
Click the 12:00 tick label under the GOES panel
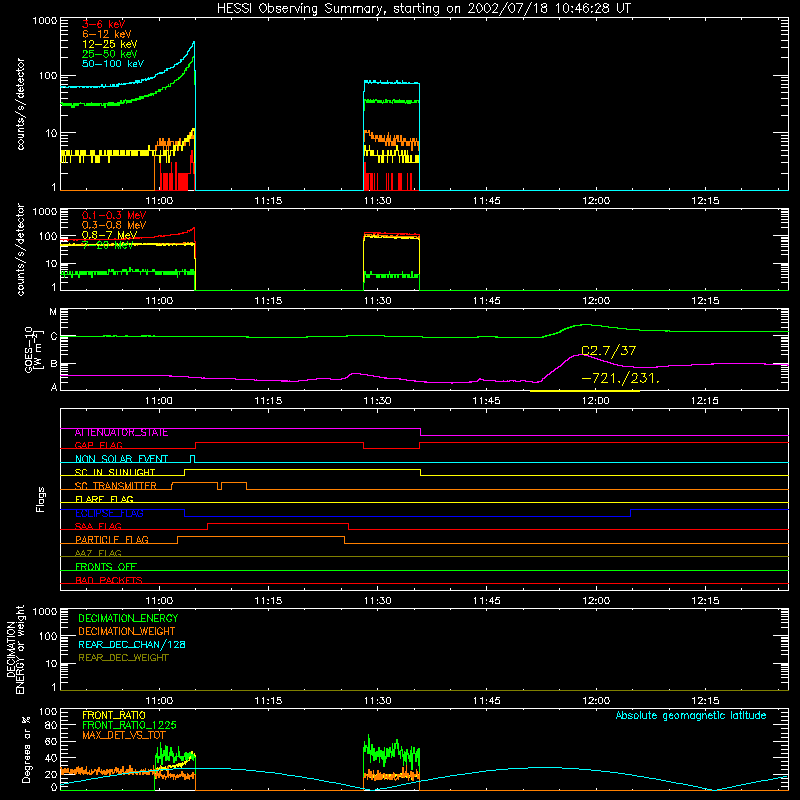tap(596, 401)
